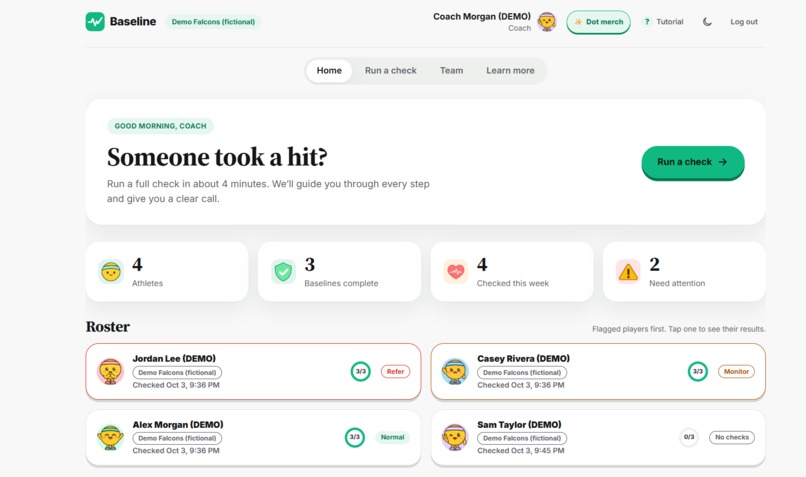Open the Alex Morgan (DEMO) roster name
Screen dimensions: 806x477
[x=178, y=425]
